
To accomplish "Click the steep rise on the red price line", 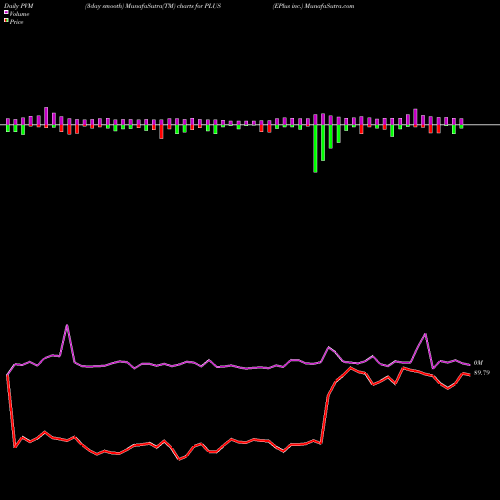I will (325, 418).
